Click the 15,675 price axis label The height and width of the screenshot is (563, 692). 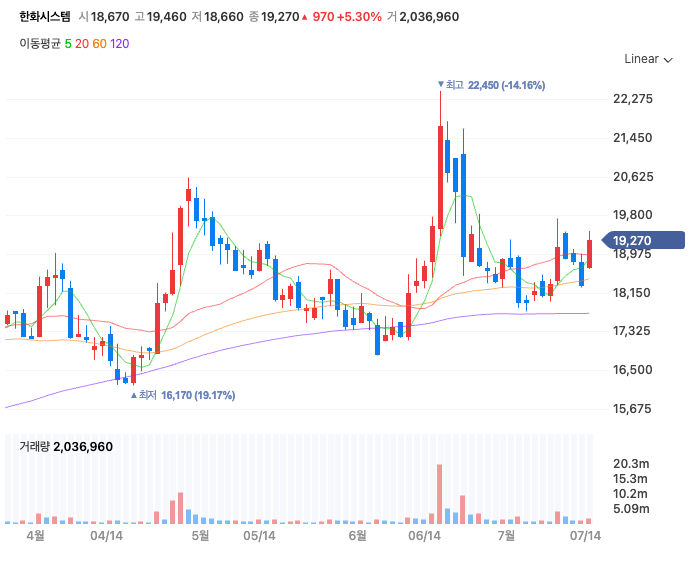(x=632, y=409)
